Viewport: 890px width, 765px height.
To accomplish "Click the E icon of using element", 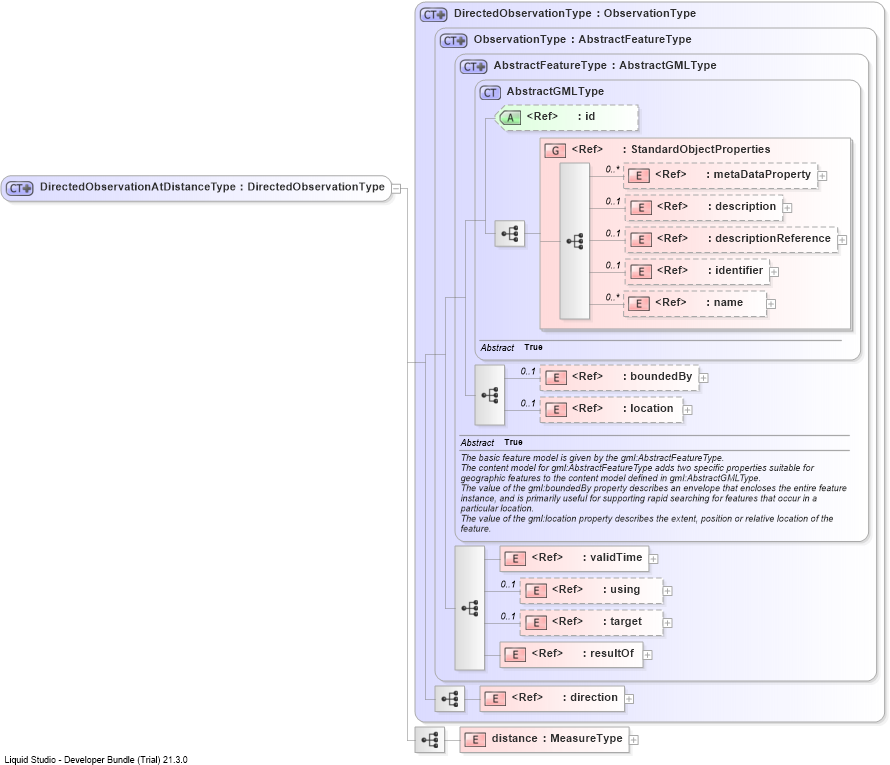I will (x=535, y=591).
